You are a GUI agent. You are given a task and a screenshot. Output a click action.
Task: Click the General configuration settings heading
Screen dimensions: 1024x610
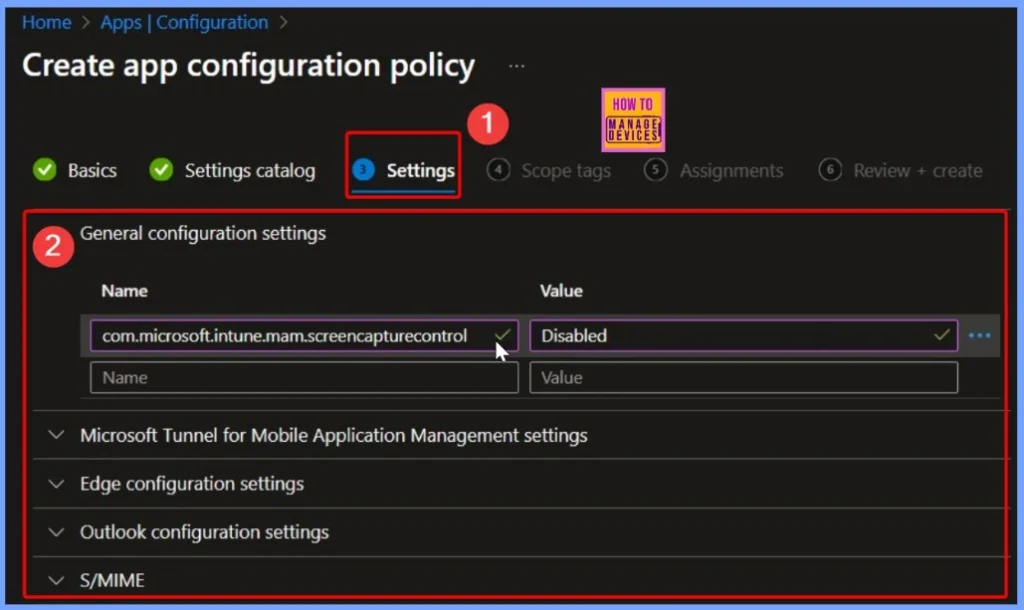click(203, 233)
